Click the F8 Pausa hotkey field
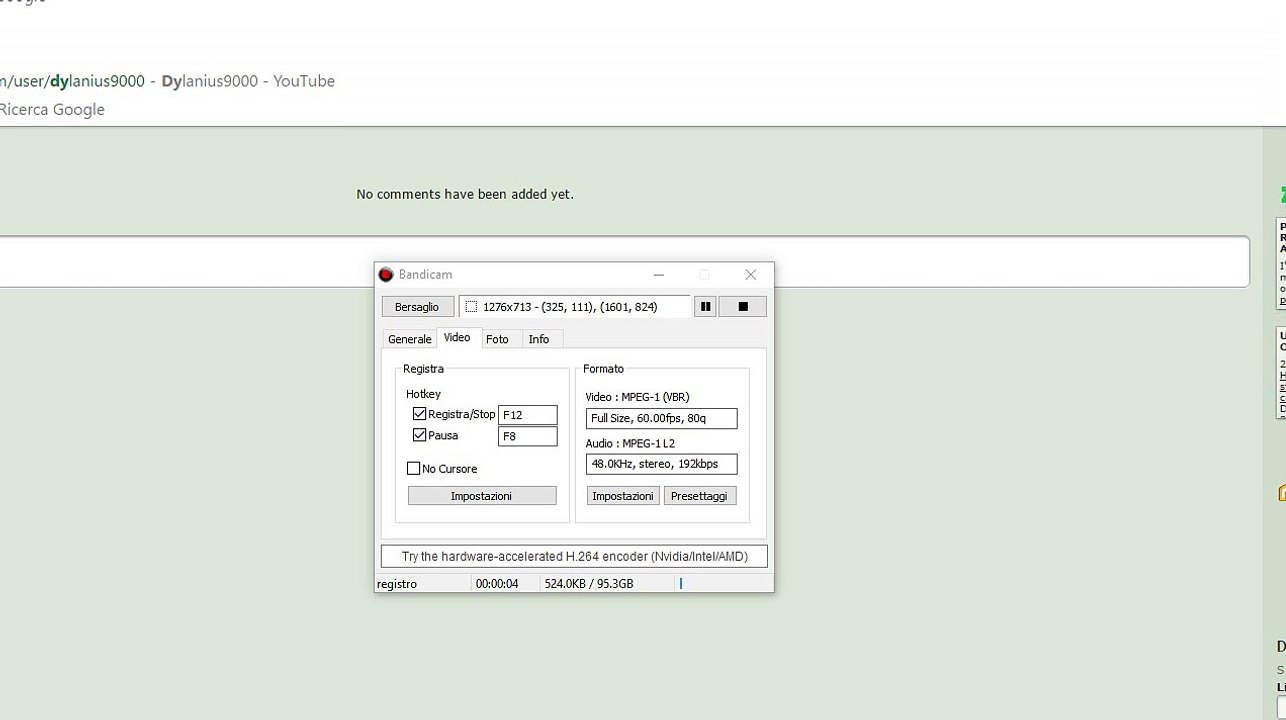Viewport: 1286px width, 720px height. 528,437
